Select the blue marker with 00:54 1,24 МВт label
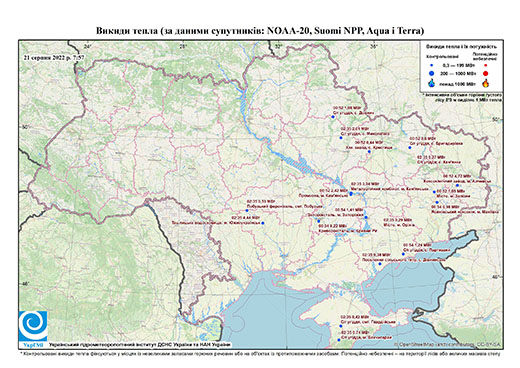 pos(403,254)
